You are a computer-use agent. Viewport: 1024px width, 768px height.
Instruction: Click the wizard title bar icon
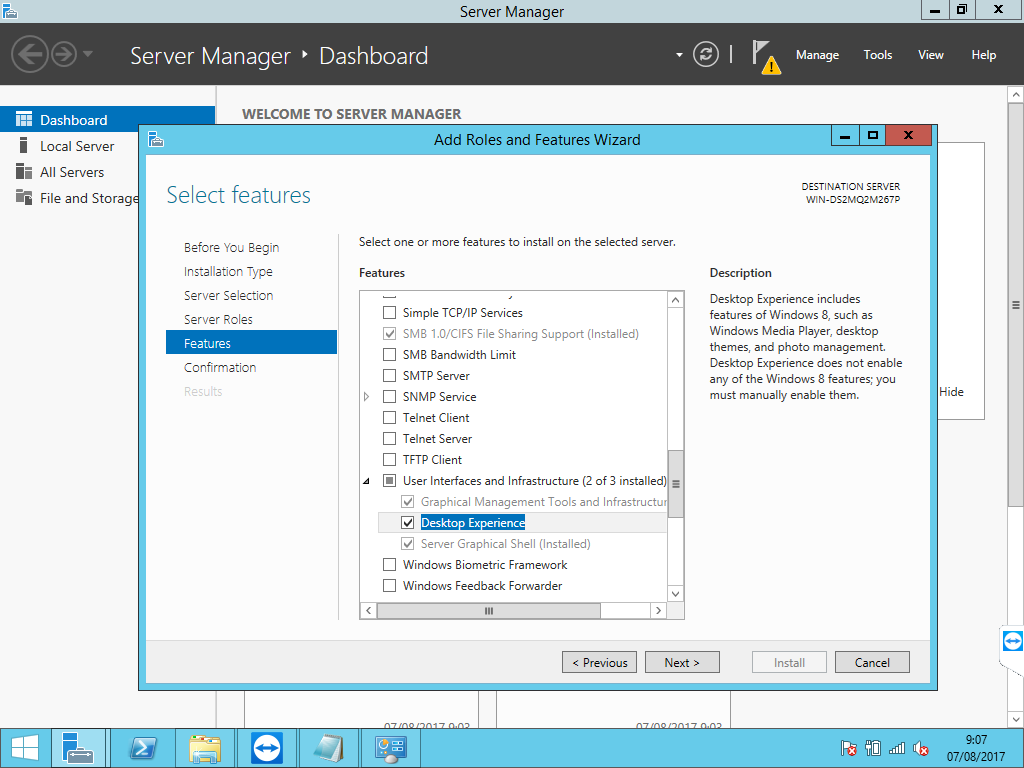(x=155, y=139)
